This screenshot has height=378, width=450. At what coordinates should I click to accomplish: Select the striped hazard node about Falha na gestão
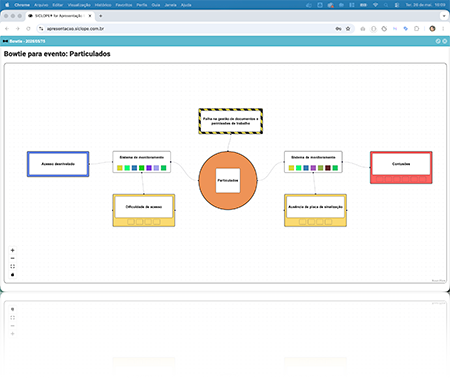tap(231, 121)
